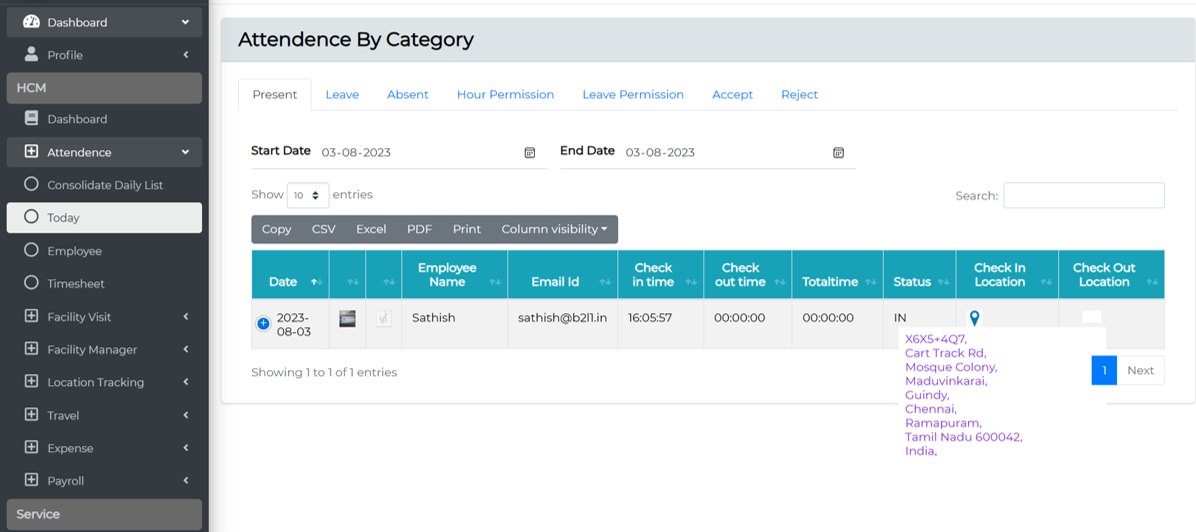
Task: Select Consolidate Daily List in sidebar
Action: [x=104, y=185]
